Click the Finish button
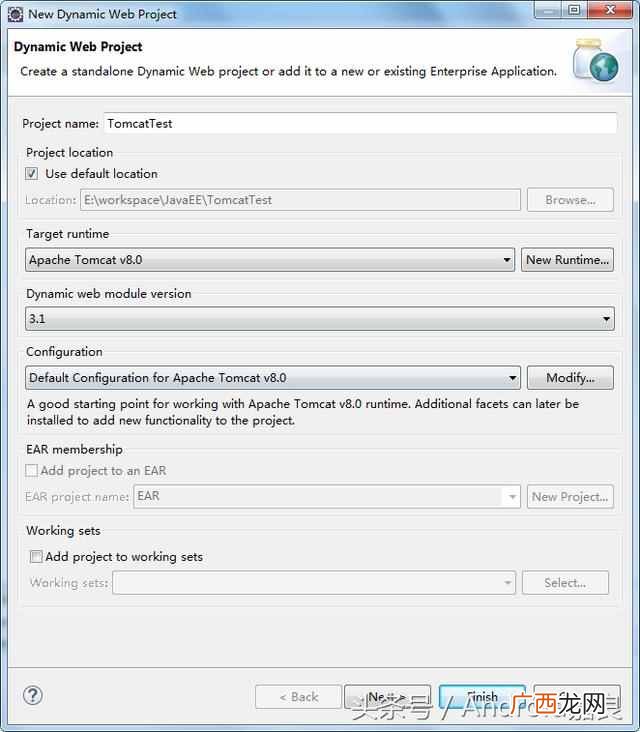Viewport: 640px width, 732px height. click(482, 697)
